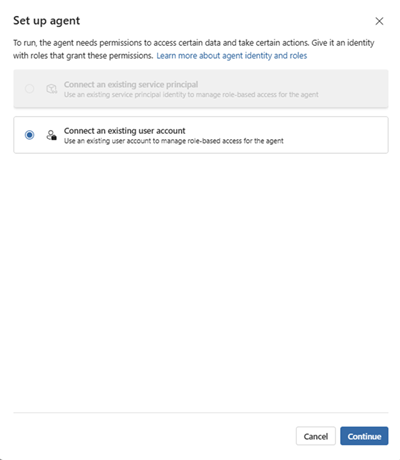The image size is (400, 460).
Task: Click the divider line above footer buttons
Action: (x=201, y=413)
